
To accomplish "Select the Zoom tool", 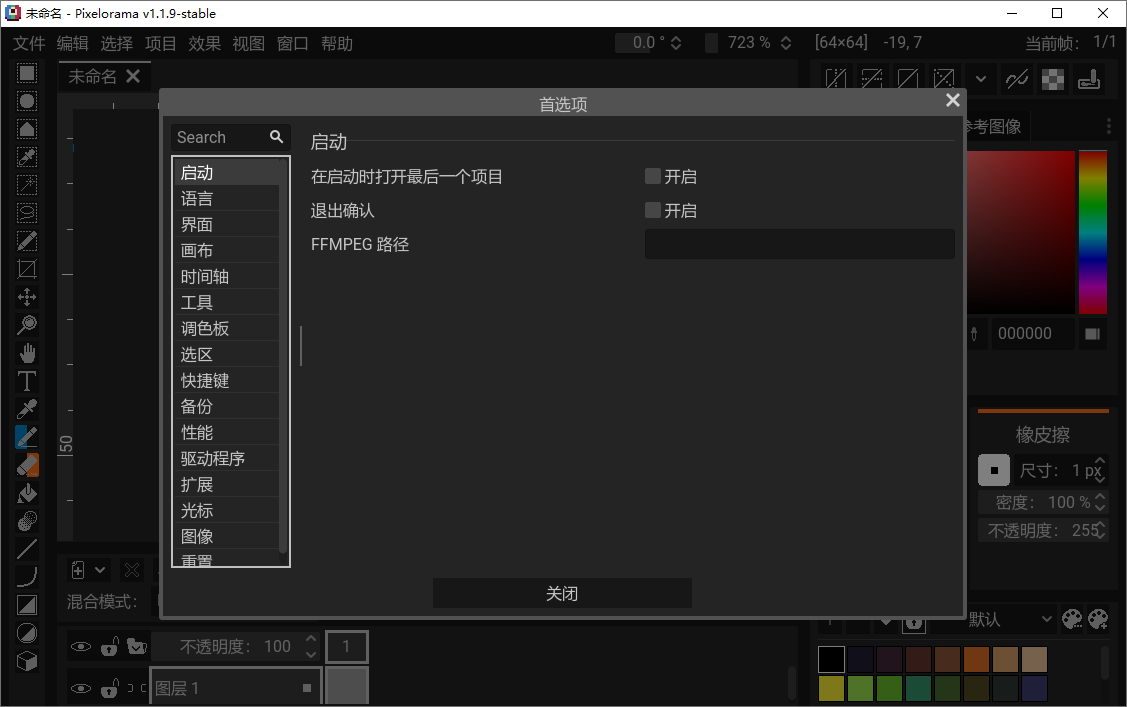I will point(27,324).
